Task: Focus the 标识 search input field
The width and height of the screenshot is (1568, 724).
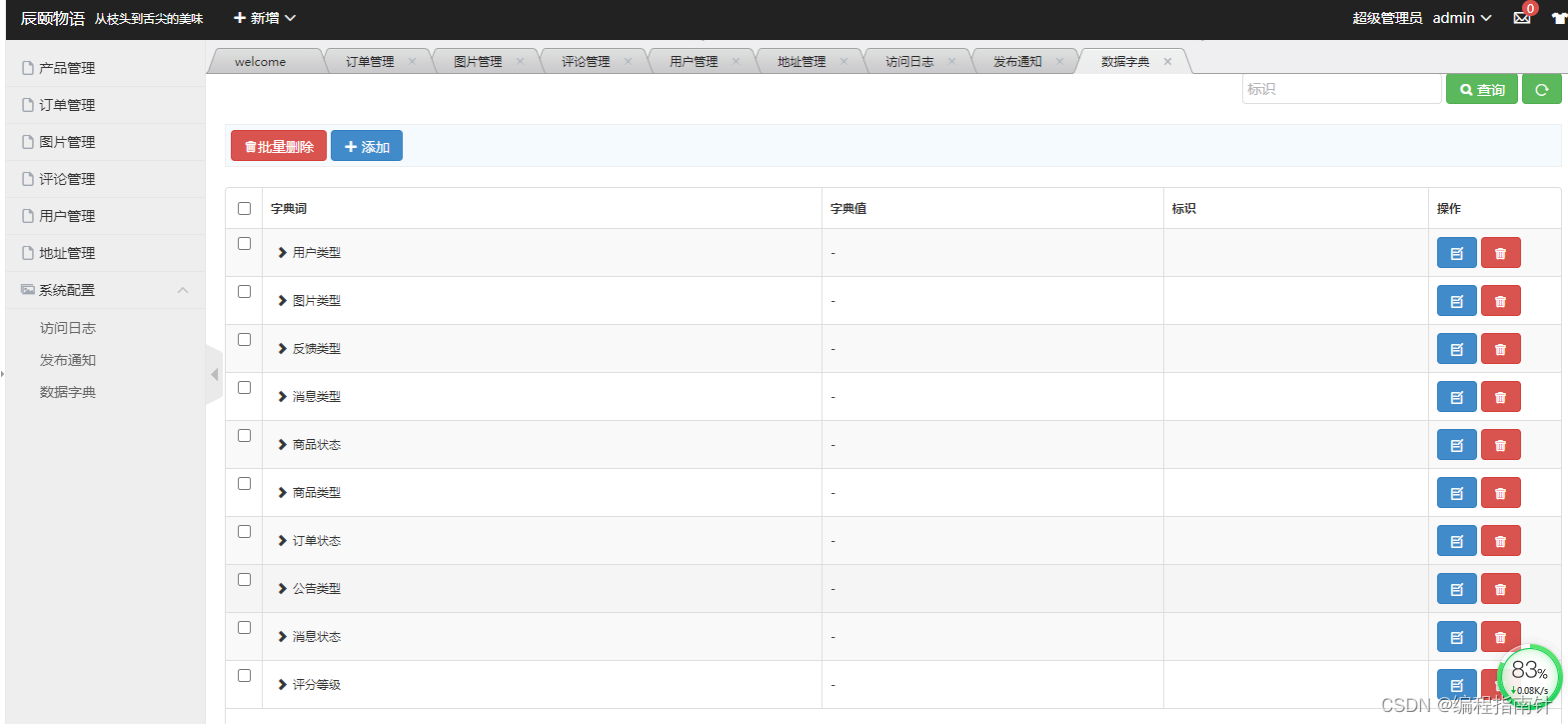Action: pyautogui.click(x=1341, y=89)
